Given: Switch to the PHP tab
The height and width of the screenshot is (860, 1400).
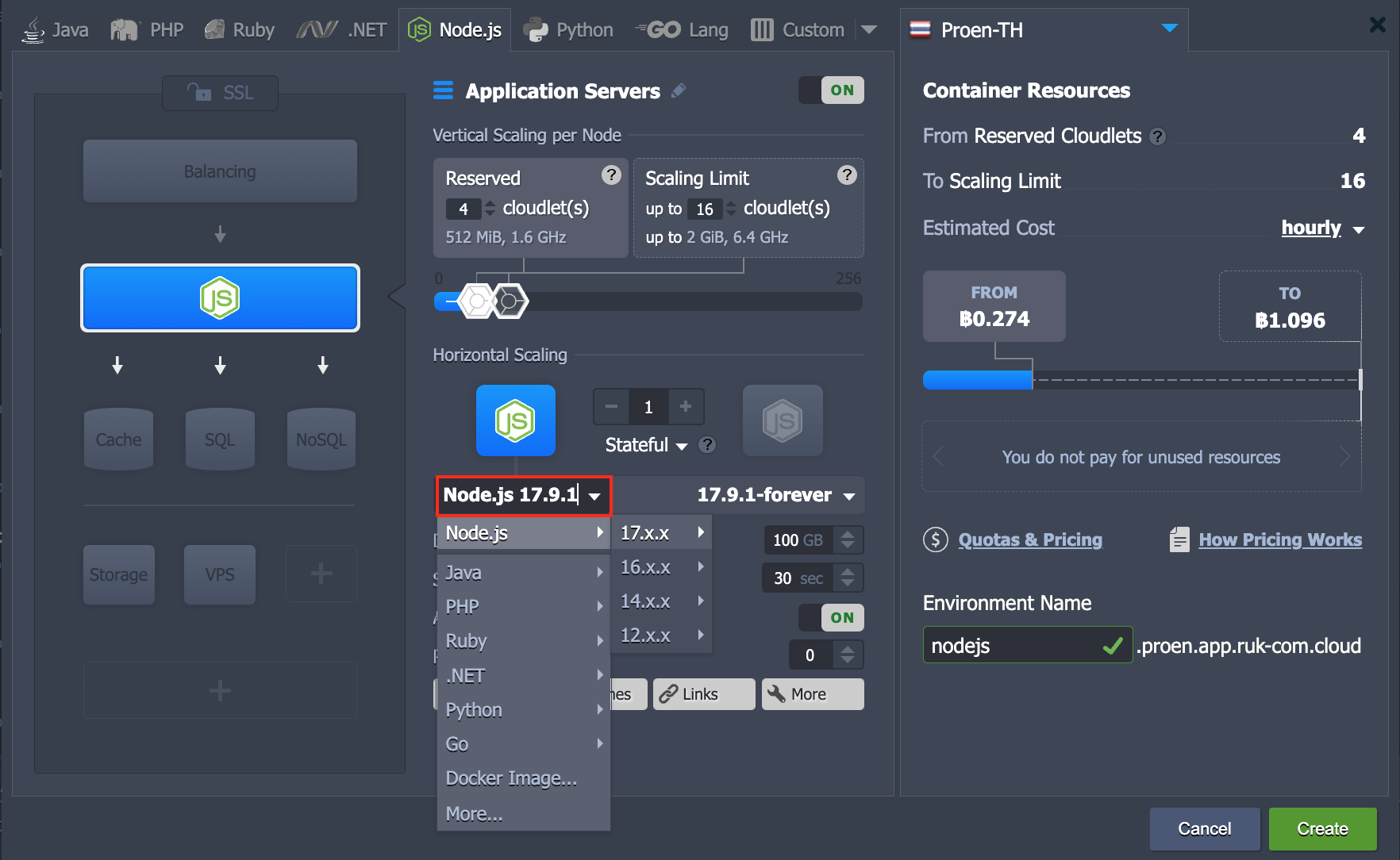Looking at the screenshot, I should pos(147,30).
